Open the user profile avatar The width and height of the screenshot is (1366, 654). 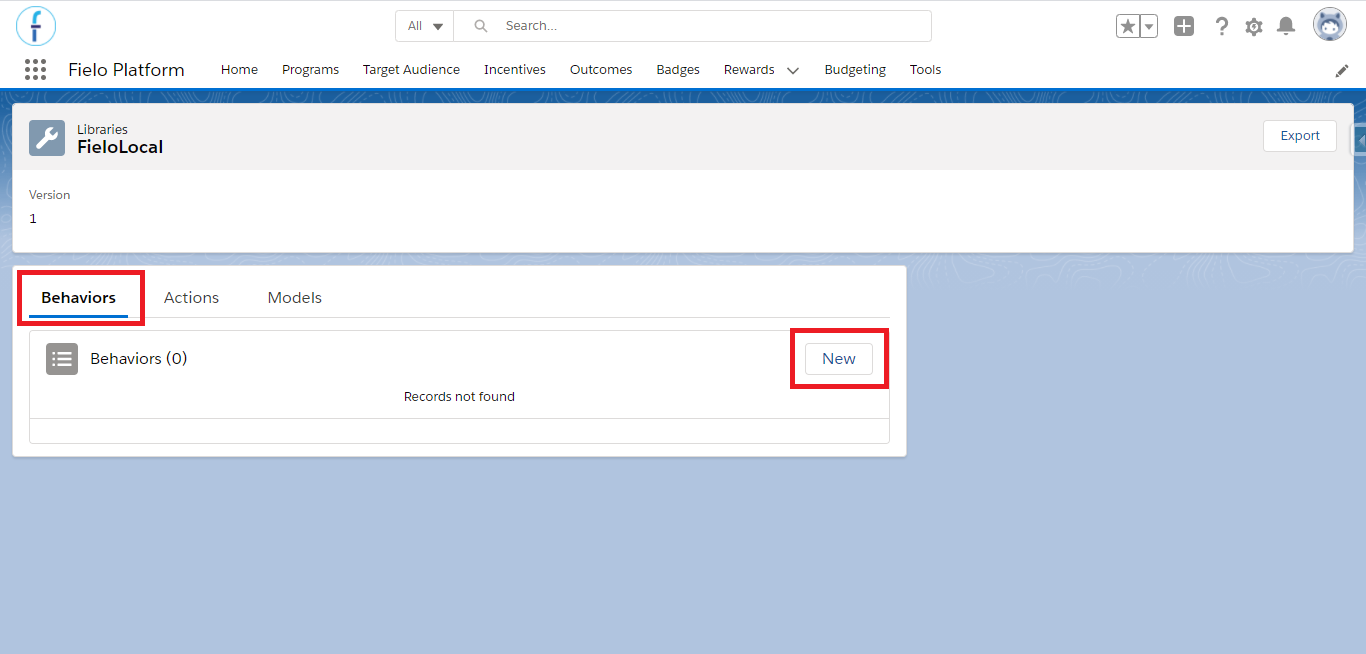(1330, 25)
